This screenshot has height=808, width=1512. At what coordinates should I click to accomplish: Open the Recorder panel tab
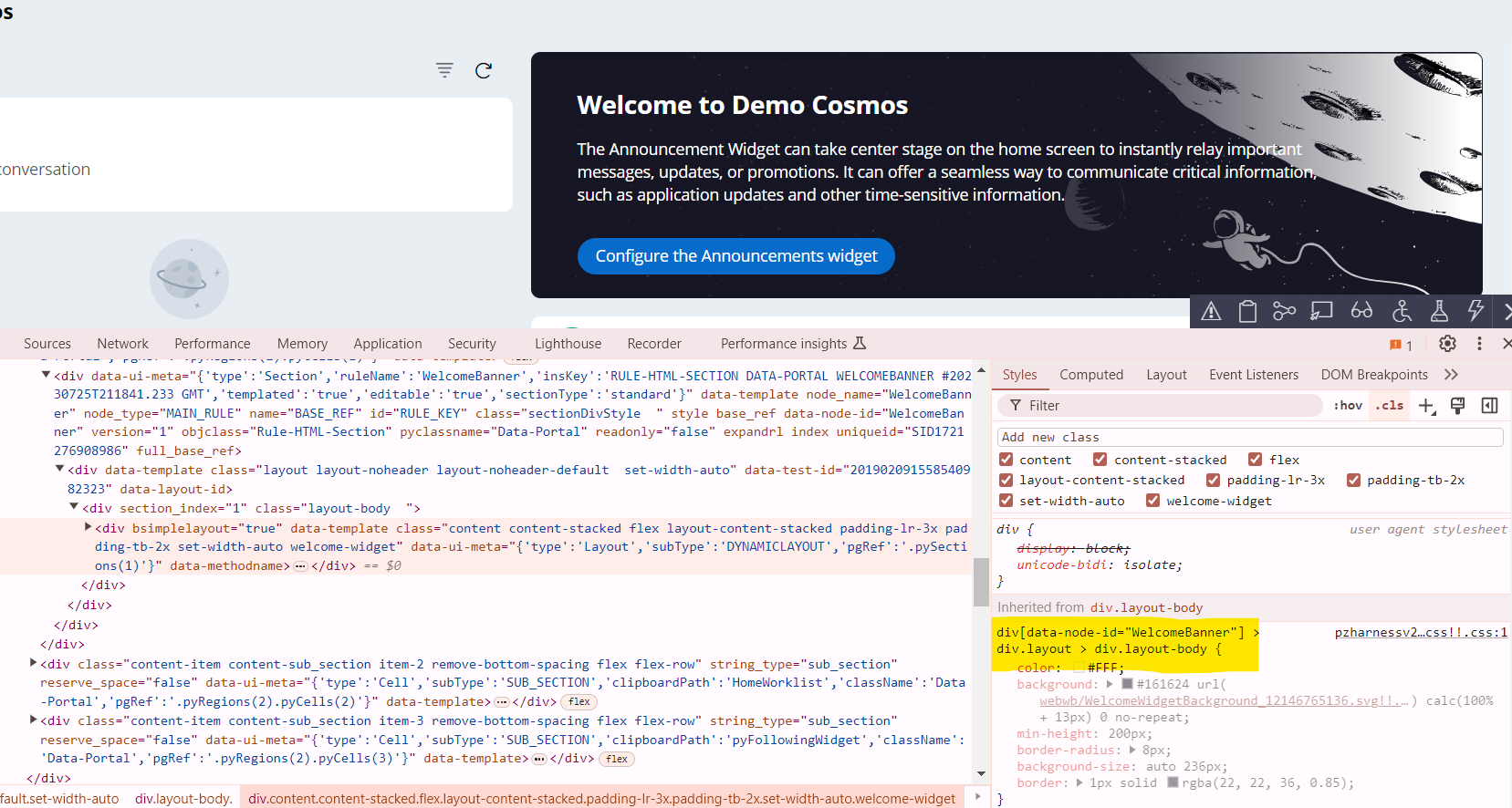(654, 344)
